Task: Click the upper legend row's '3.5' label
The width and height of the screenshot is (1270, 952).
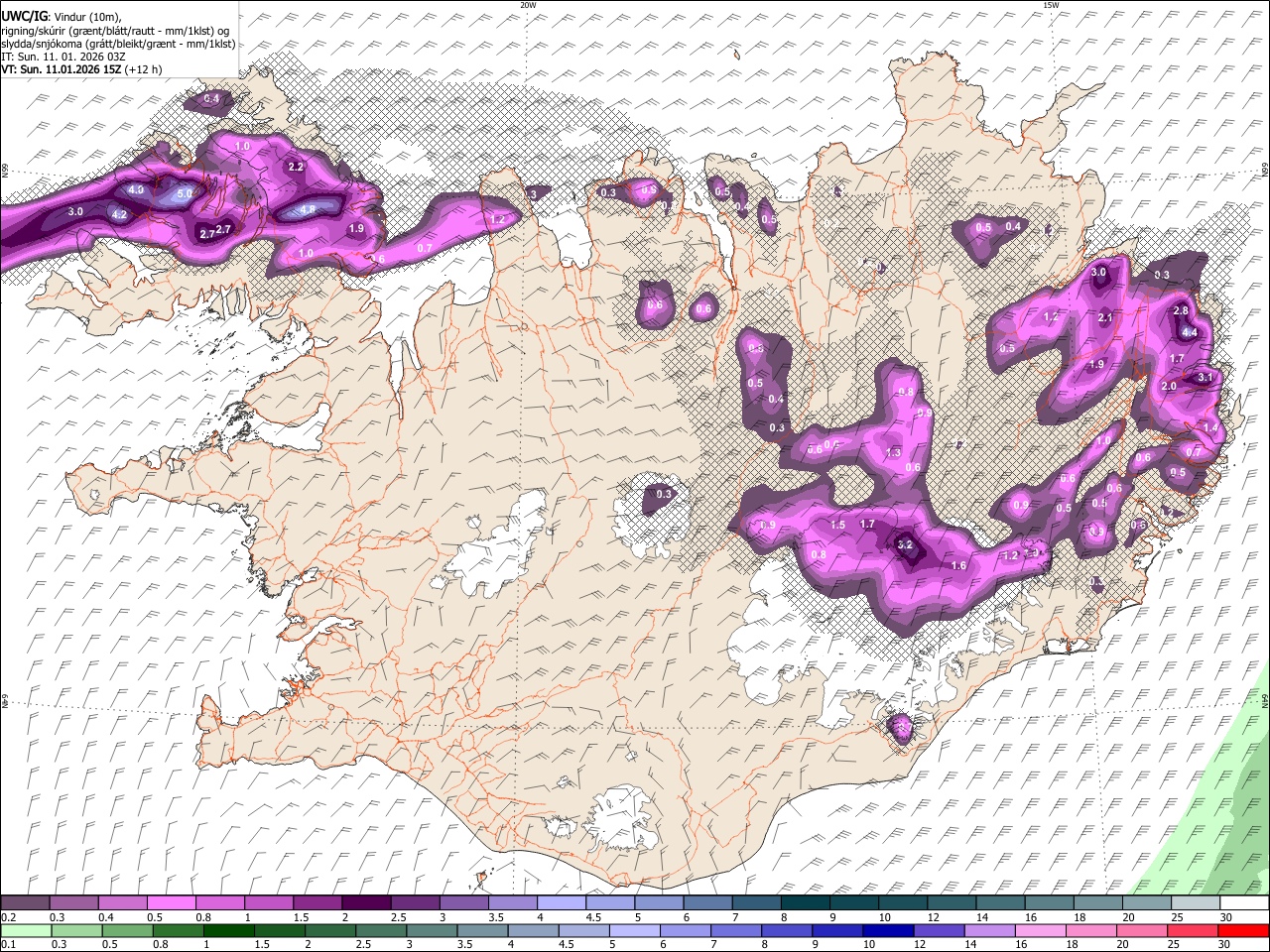Action: point(495,917)
